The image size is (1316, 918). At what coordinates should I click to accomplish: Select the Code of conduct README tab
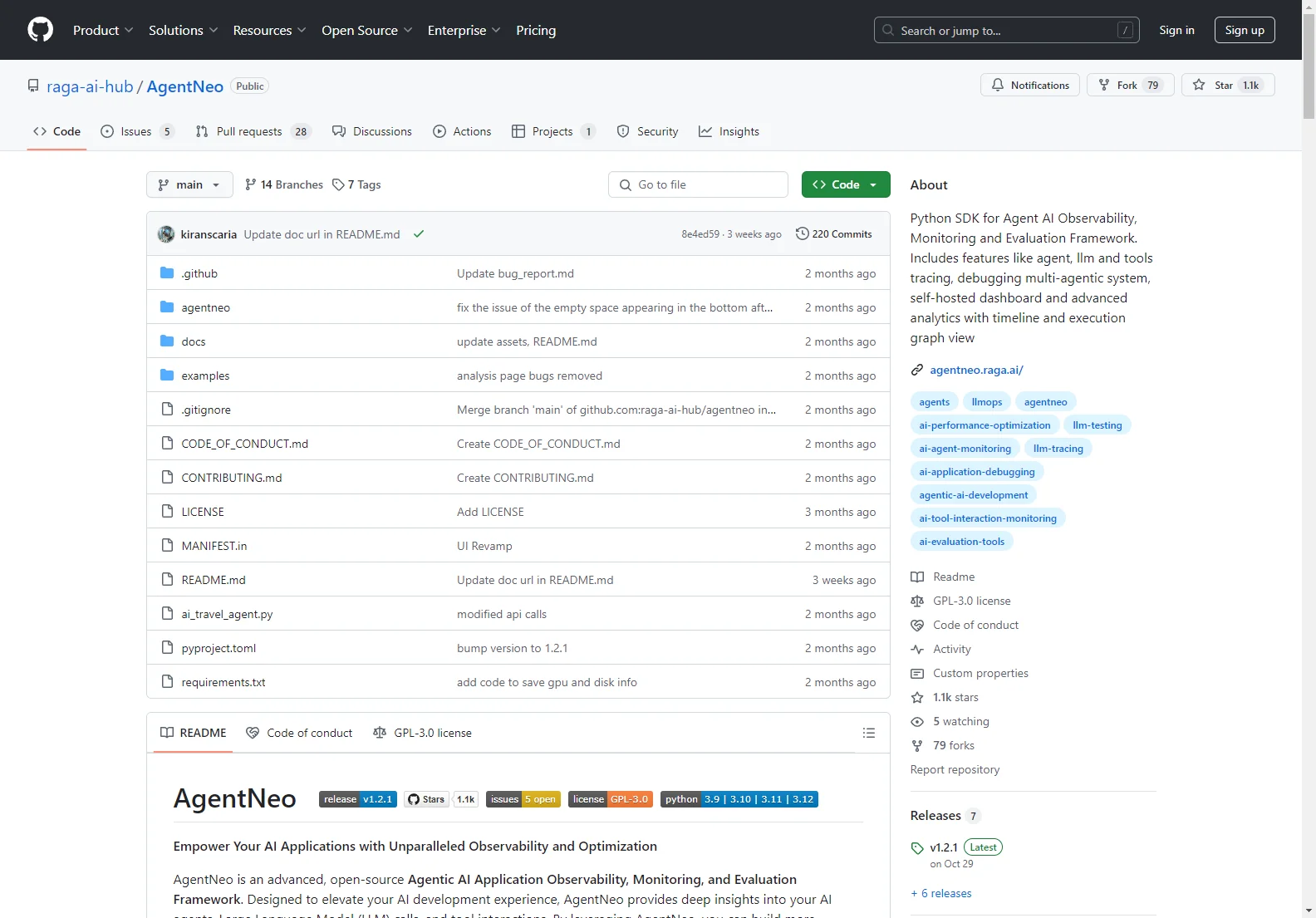(299, 733)
